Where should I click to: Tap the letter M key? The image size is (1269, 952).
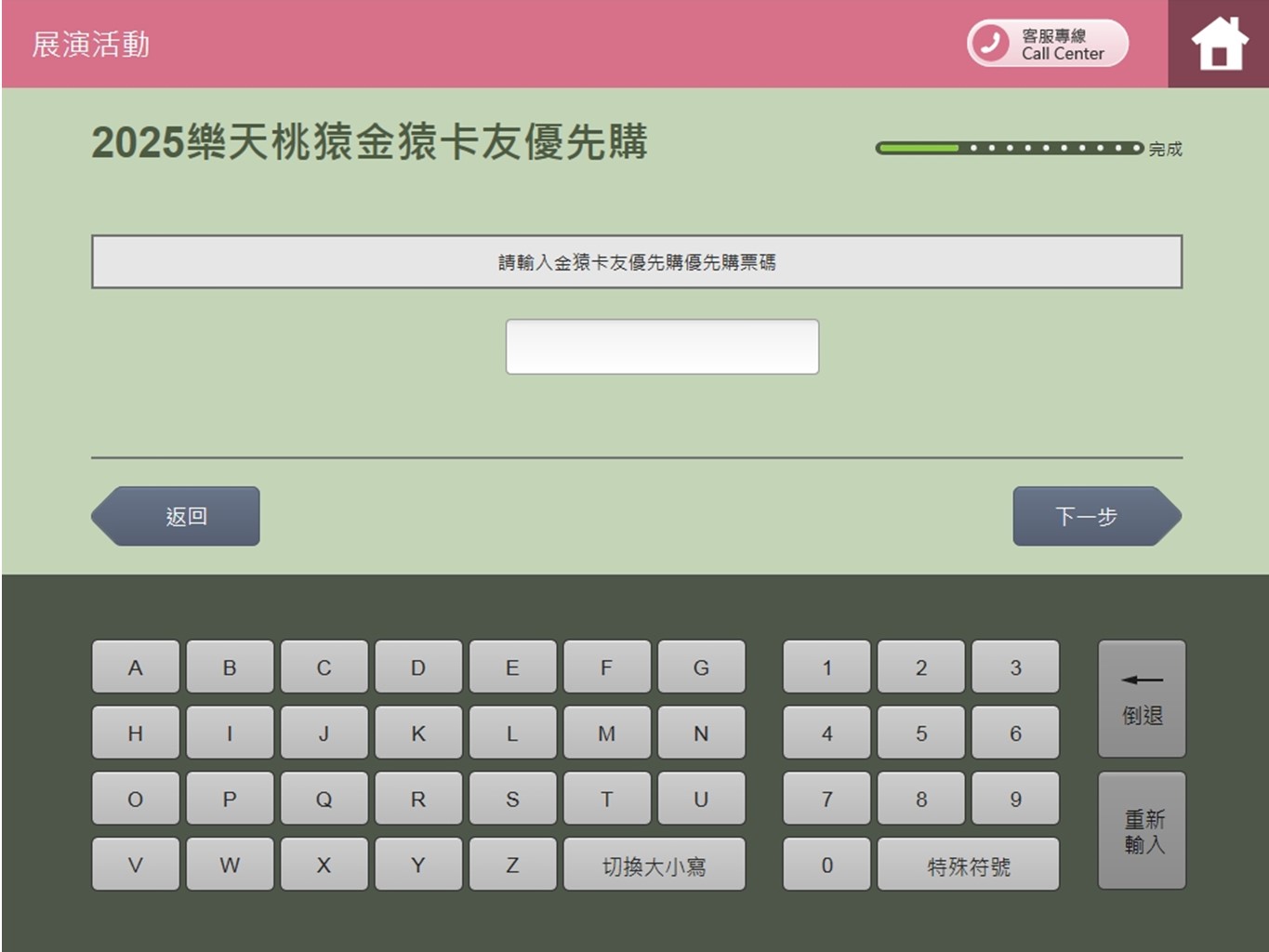pos(607,733)
